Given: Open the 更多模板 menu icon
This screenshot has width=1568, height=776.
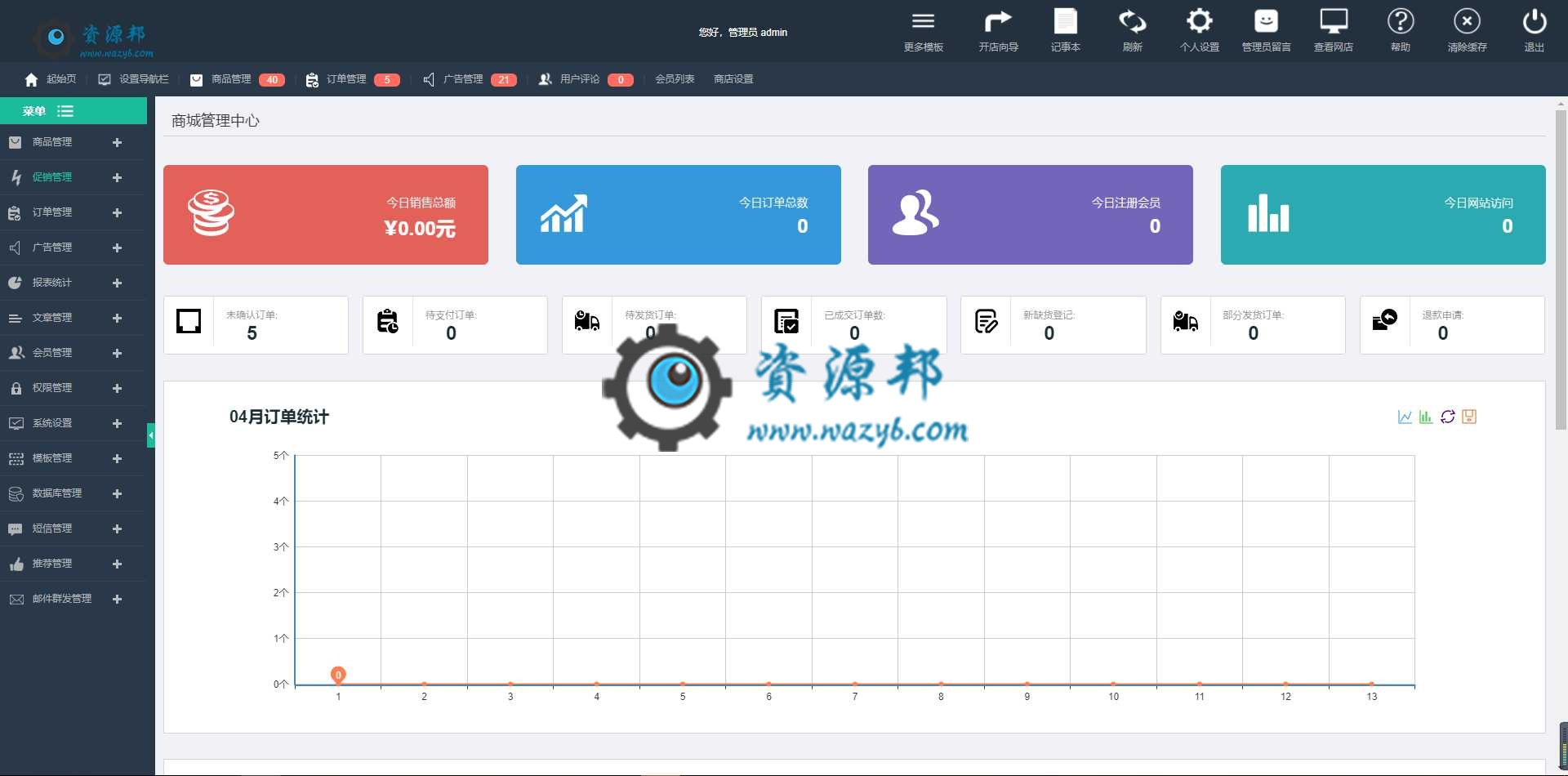Looking at the screenshot, I should [923, 21].
